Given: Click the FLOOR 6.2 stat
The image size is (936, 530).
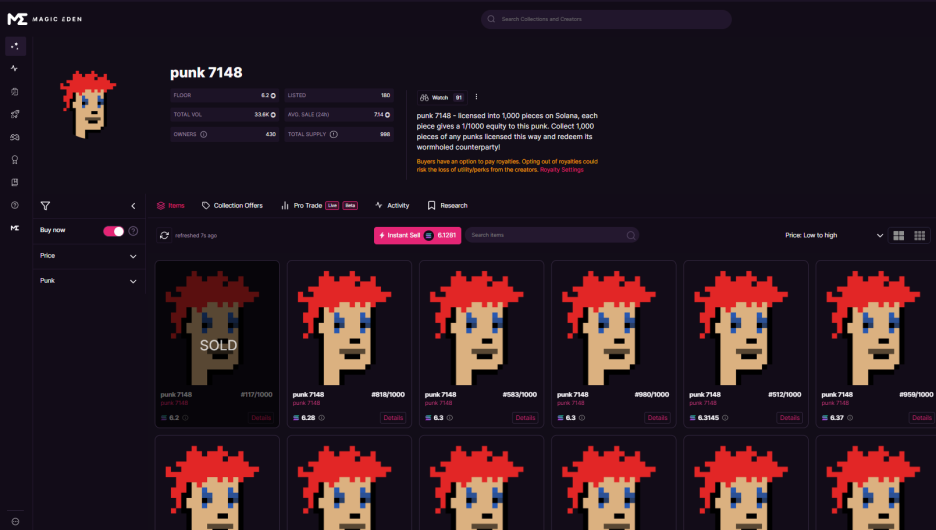Looking at the screenshot, I should 224,95.
